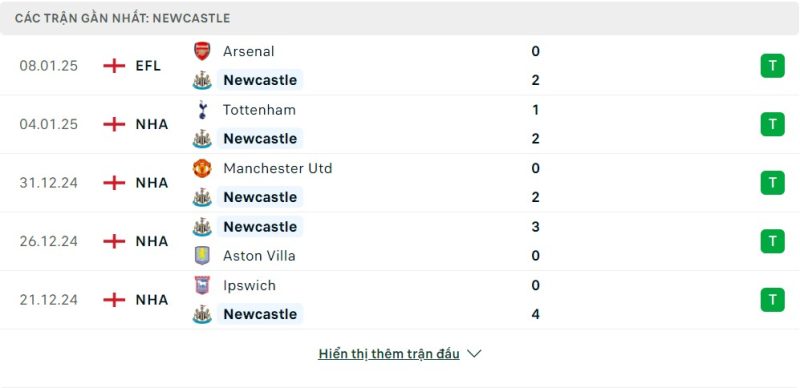Image resolution: width=800 pixels, height=388 pixels.
Task: Click the Arsenal club crest icon
Action: coord(202,51)
